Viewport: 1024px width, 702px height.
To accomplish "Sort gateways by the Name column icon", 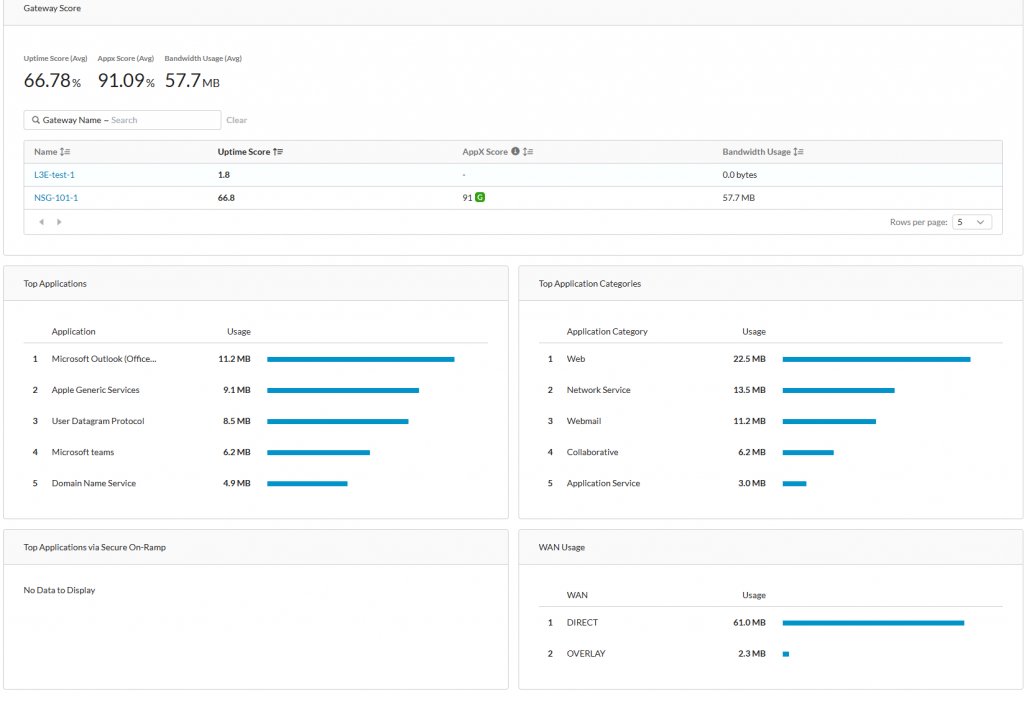I will click(65, 152).
